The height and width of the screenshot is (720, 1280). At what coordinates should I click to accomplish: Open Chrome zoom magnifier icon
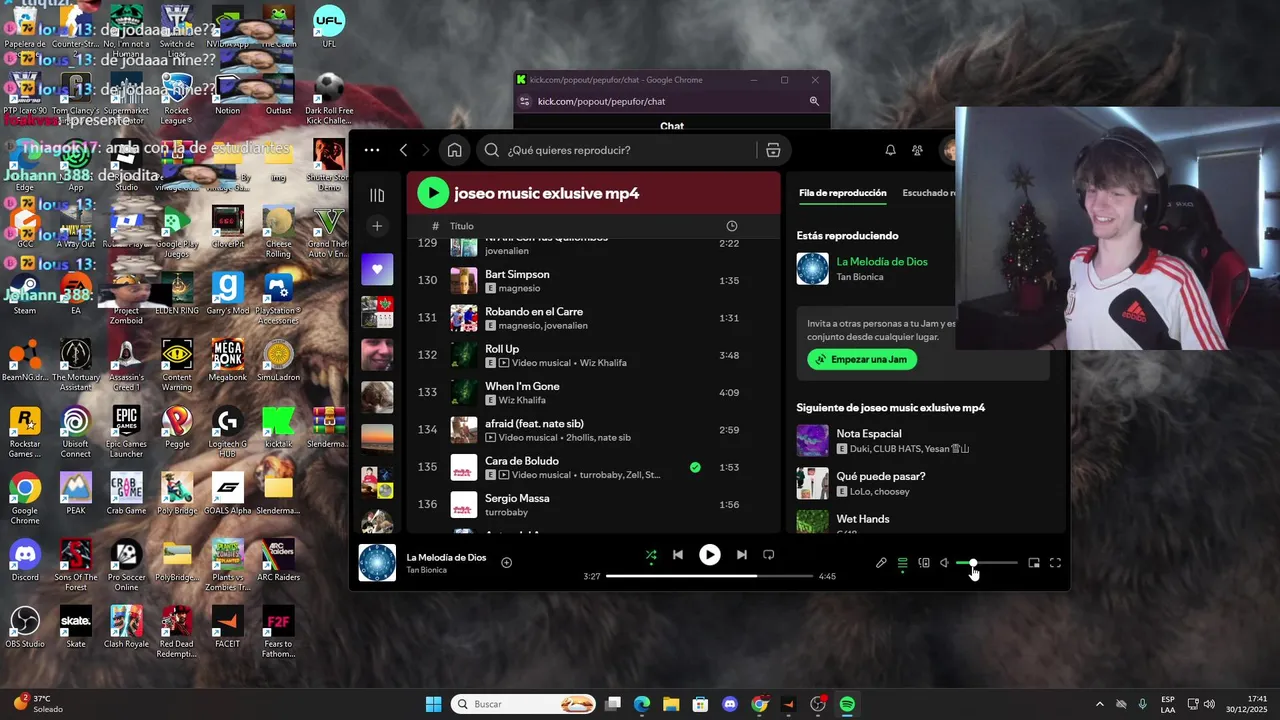pyautogui.click(x=814, y=101)
